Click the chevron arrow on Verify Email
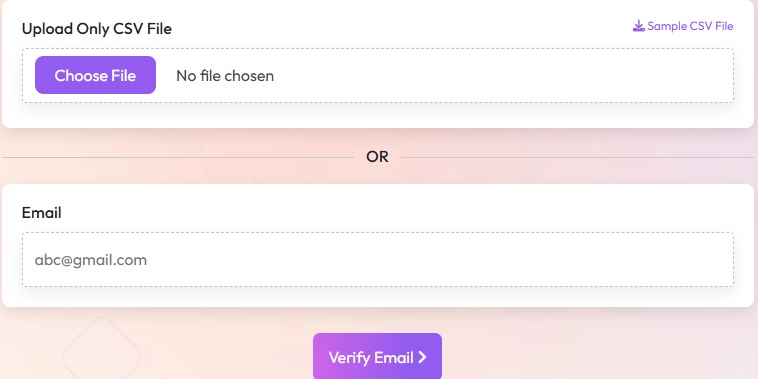The image size is (758, 379). click(423, 357)
